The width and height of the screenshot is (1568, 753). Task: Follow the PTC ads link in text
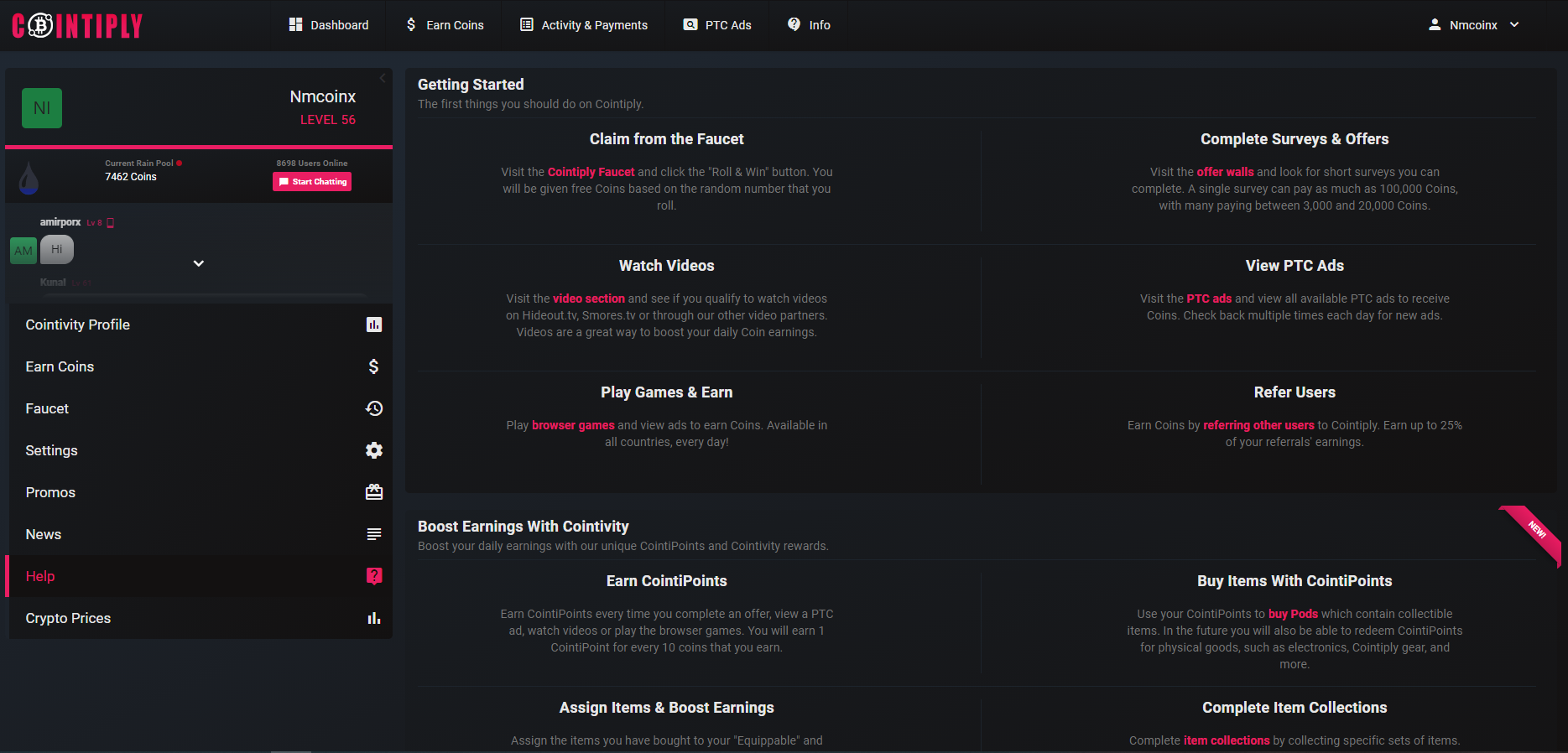[1209, 299]
